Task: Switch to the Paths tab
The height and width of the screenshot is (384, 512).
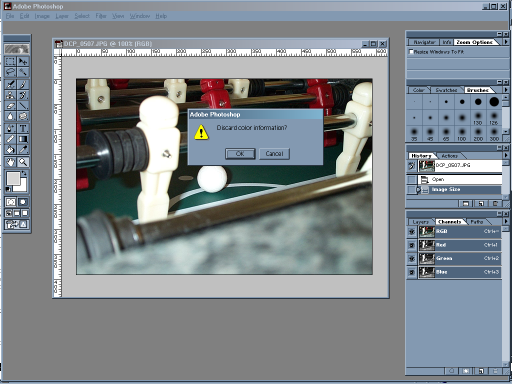Action: 477,222
